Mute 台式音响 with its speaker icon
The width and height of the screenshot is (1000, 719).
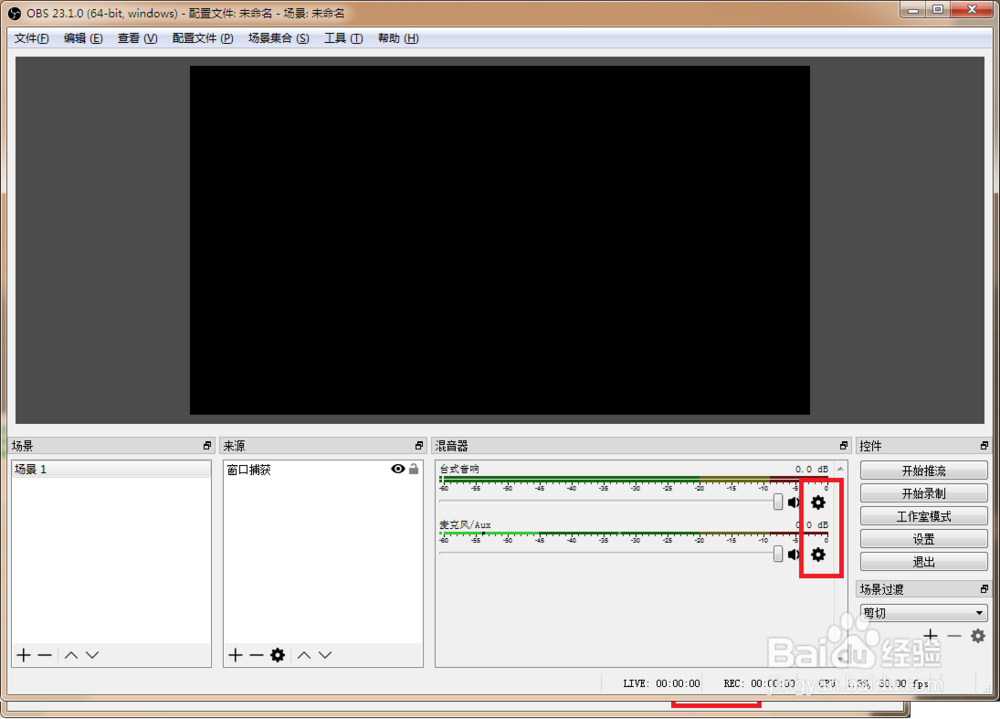794,502
